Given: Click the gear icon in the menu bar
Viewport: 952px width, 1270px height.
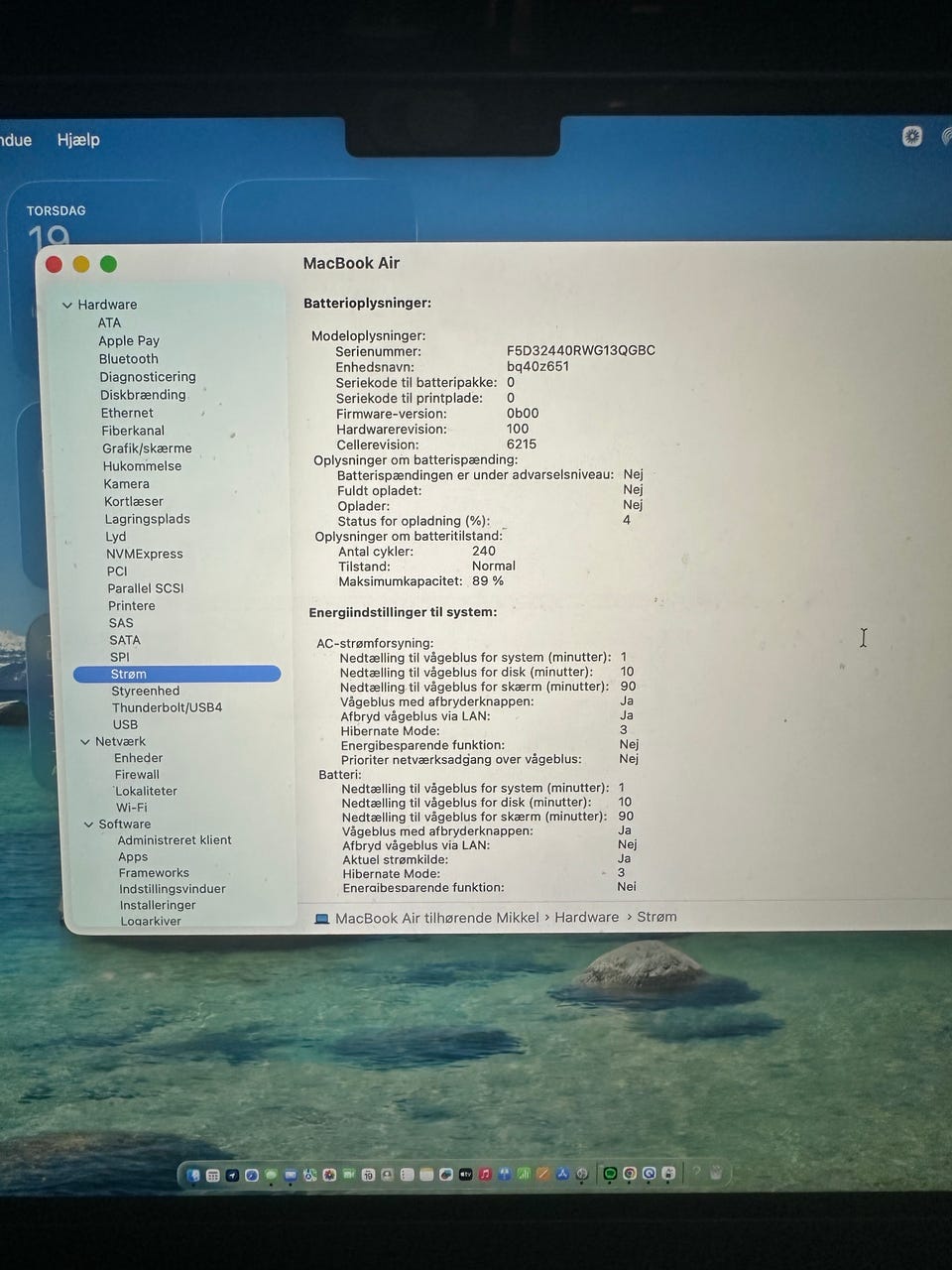Looking at the screenshot, I should click(912, 137).
